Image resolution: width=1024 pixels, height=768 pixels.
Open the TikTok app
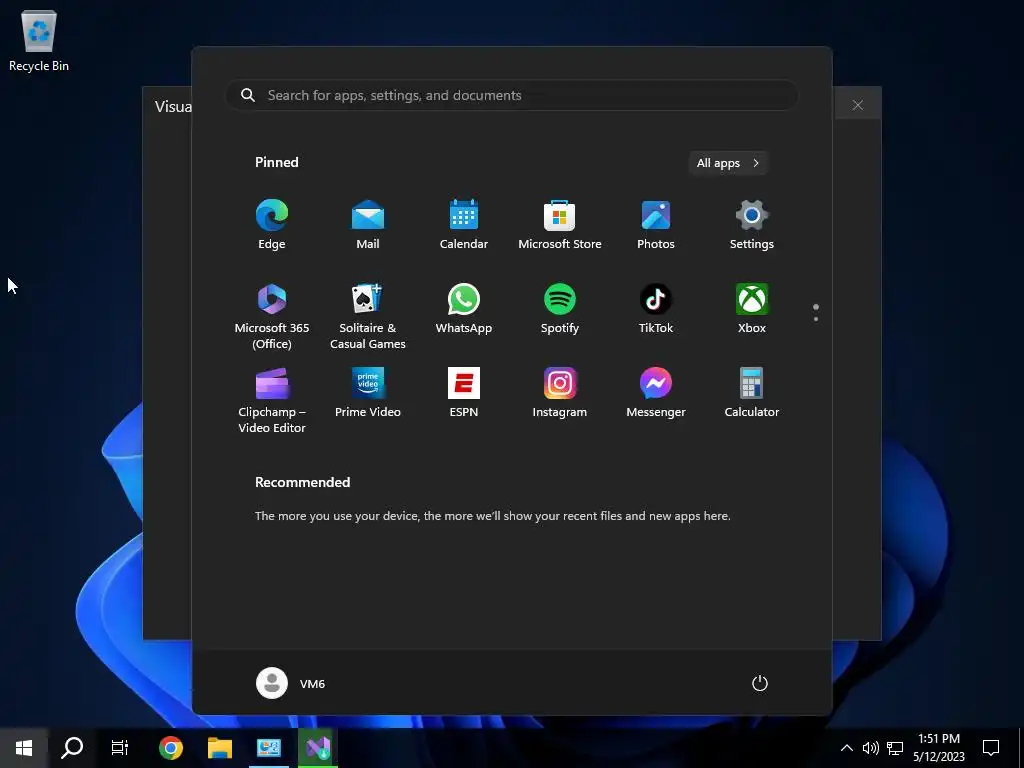[x=656, y=308]
